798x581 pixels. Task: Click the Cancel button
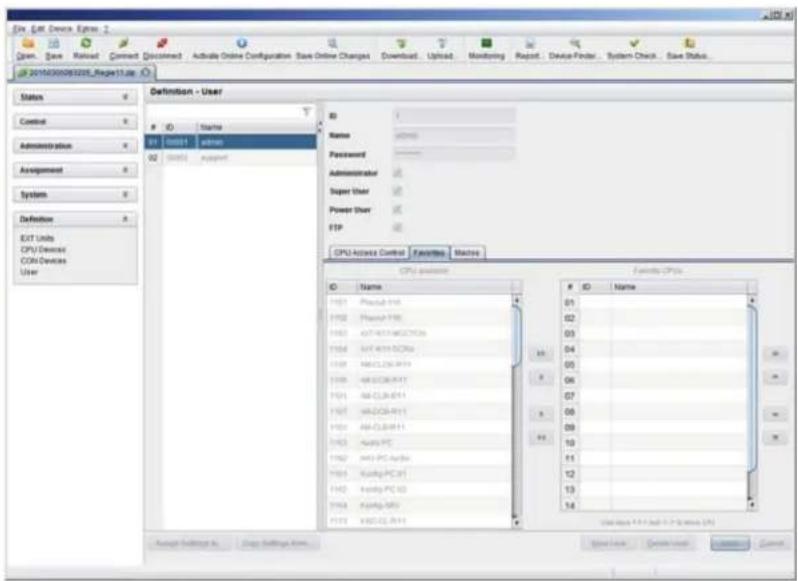[771, 543]
